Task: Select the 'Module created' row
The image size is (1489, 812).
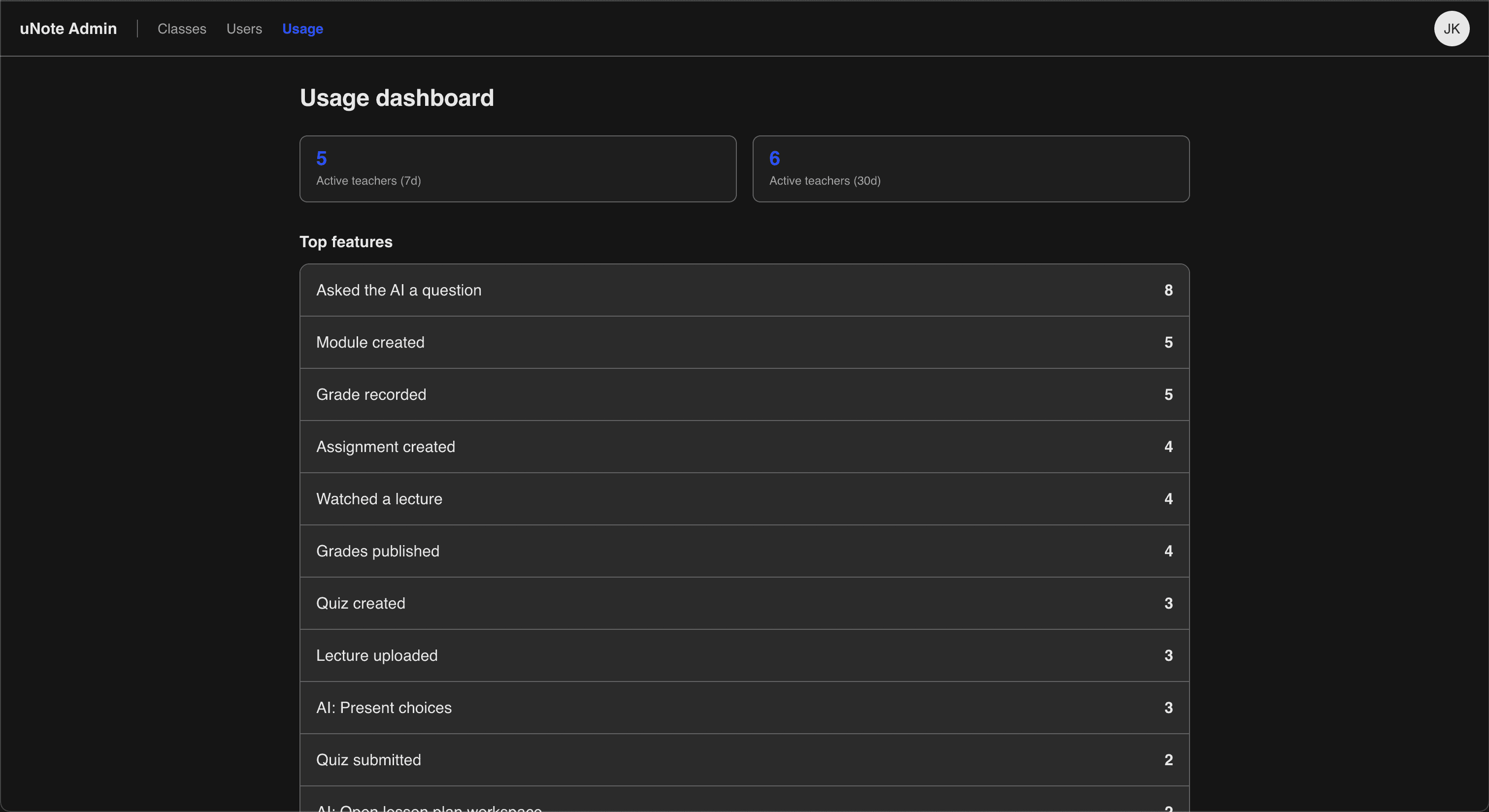Action: click(744, 342)
